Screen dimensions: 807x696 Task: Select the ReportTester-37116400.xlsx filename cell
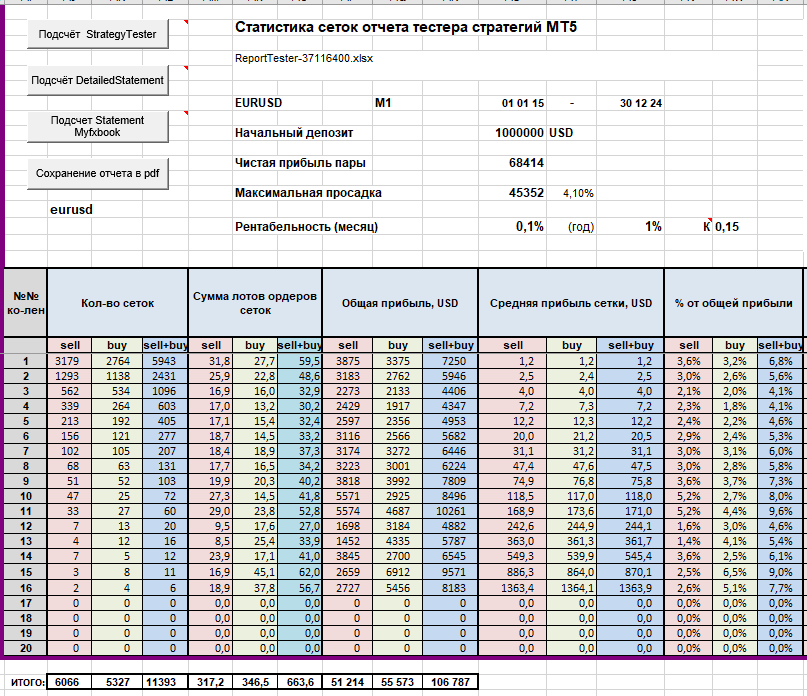304,58
